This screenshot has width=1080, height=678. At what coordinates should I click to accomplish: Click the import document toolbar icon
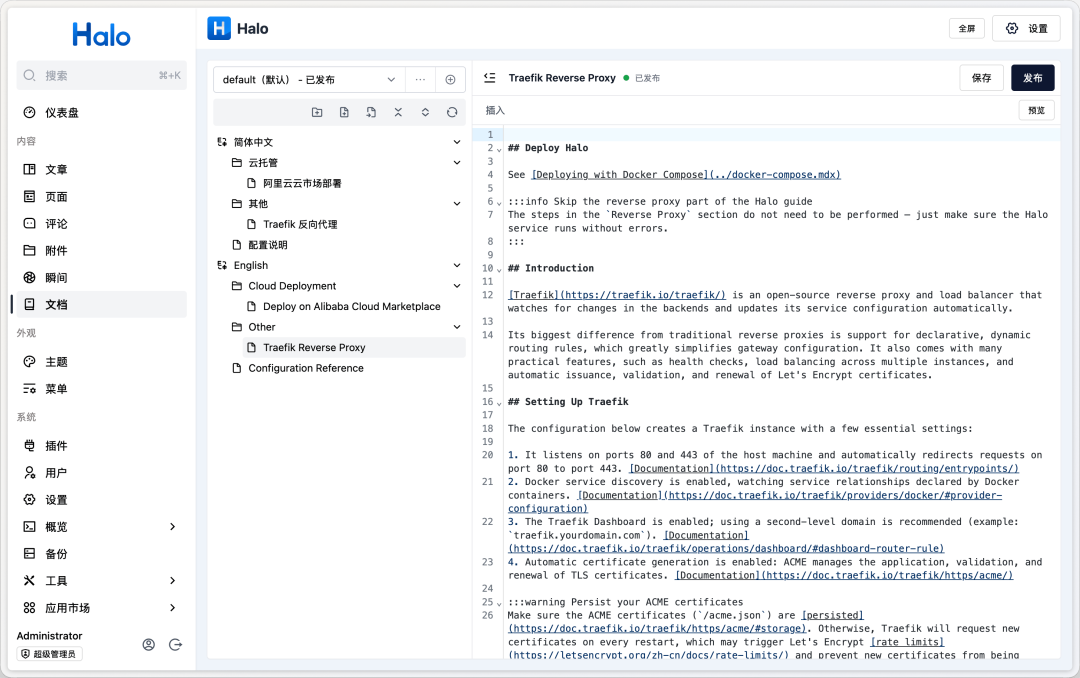[371, 112]
